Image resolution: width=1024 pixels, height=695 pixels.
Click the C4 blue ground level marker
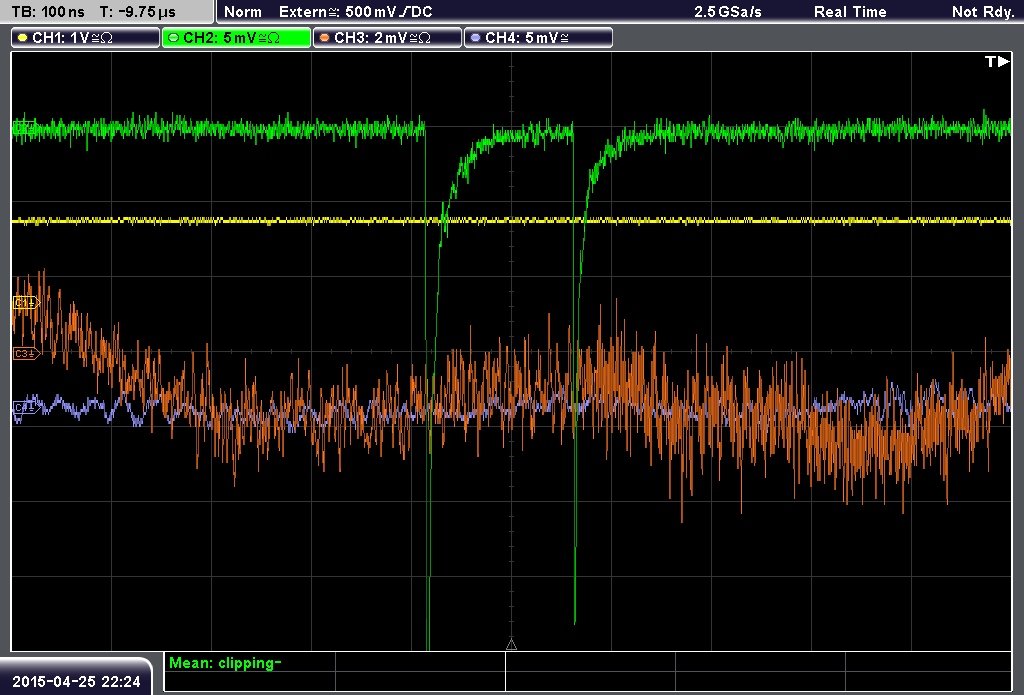[26, 407]
